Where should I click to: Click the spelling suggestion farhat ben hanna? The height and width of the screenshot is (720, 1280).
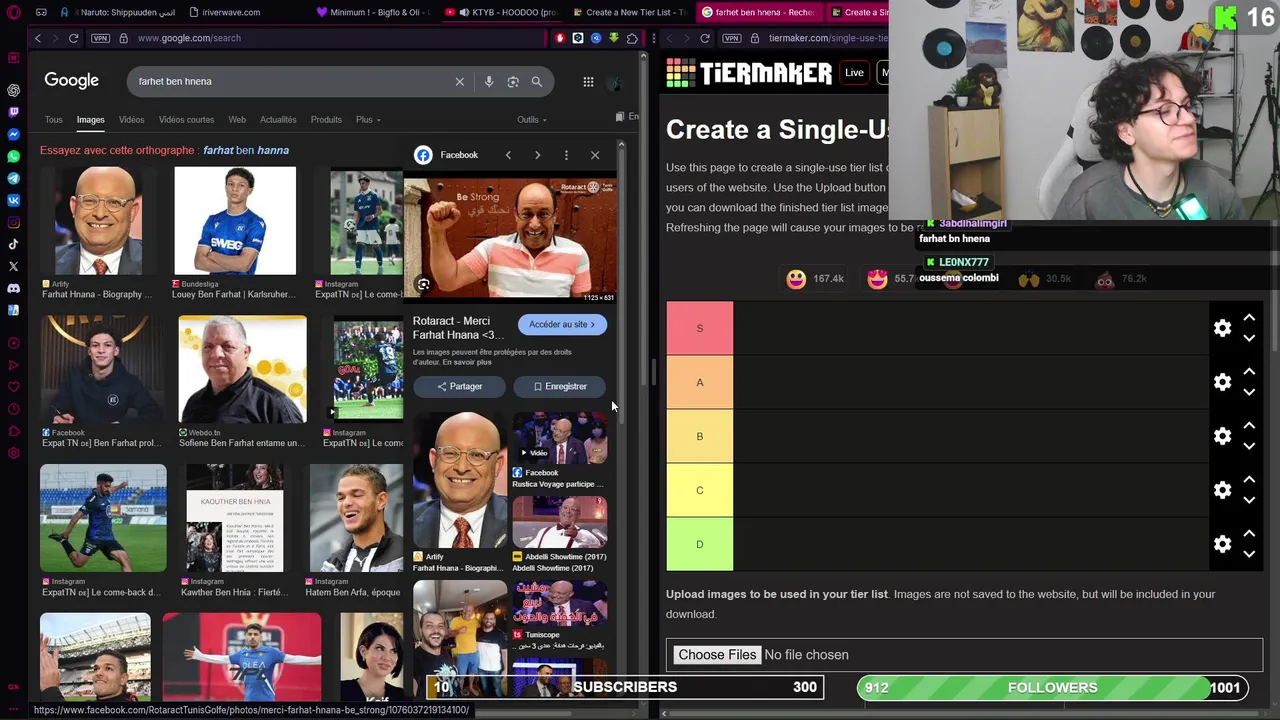(x=246, y=150)
